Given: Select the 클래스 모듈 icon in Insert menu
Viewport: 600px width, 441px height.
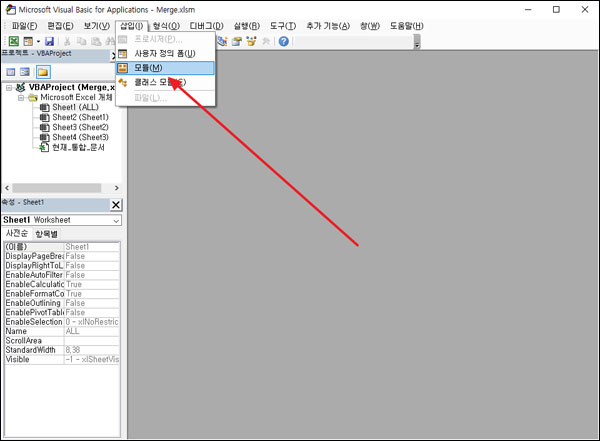Looking at the screenshot, I should coord(123,82).
